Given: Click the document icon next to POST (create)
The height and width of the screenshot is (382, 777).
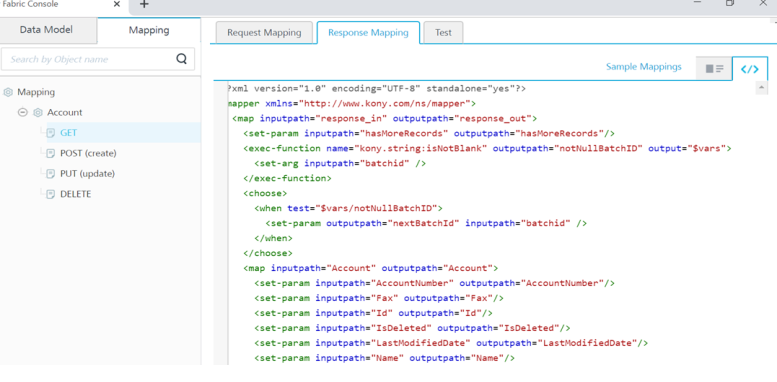Looking at the screenshot, I should (51, 153).
